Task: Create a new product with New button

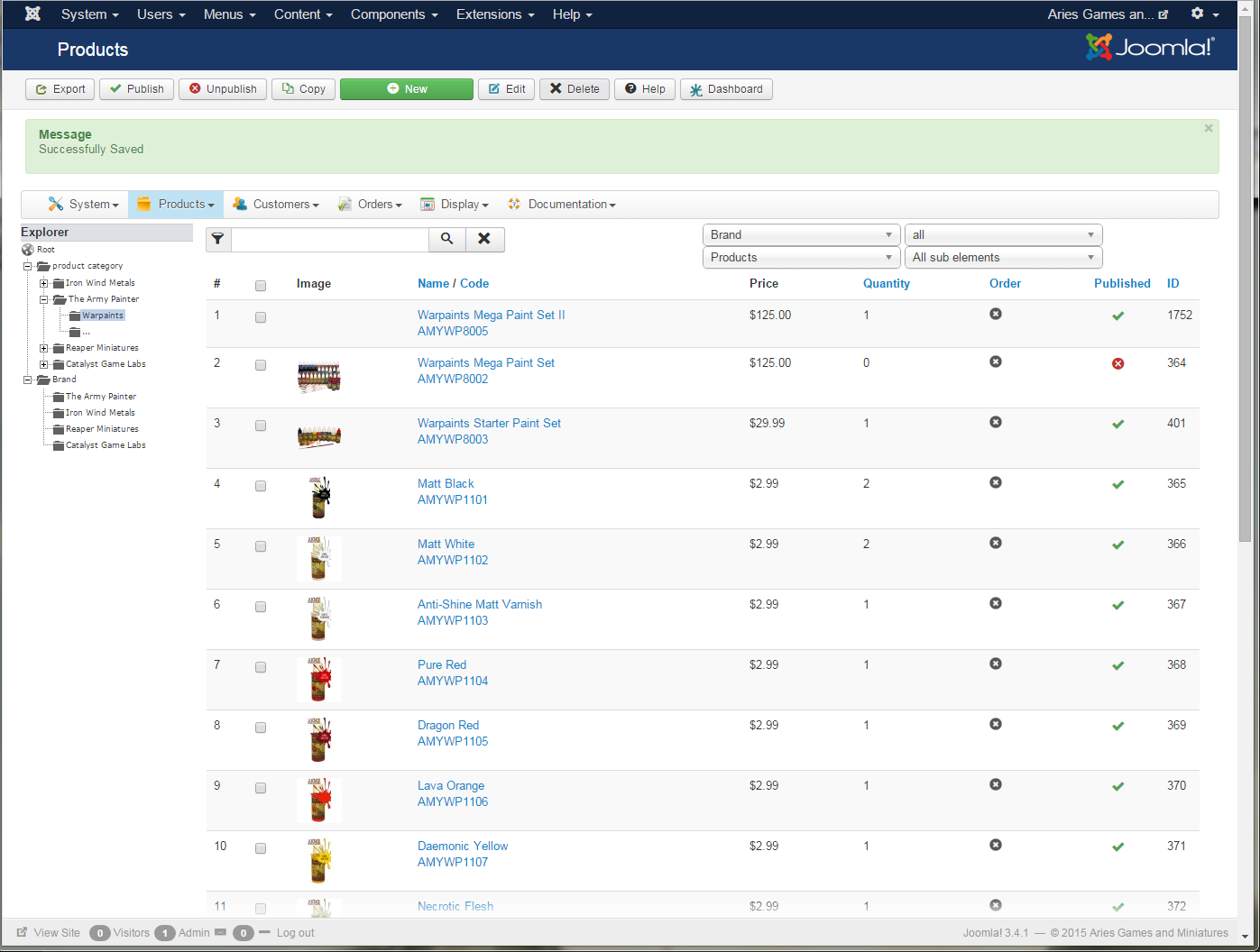Action: [x=407, y=89]
